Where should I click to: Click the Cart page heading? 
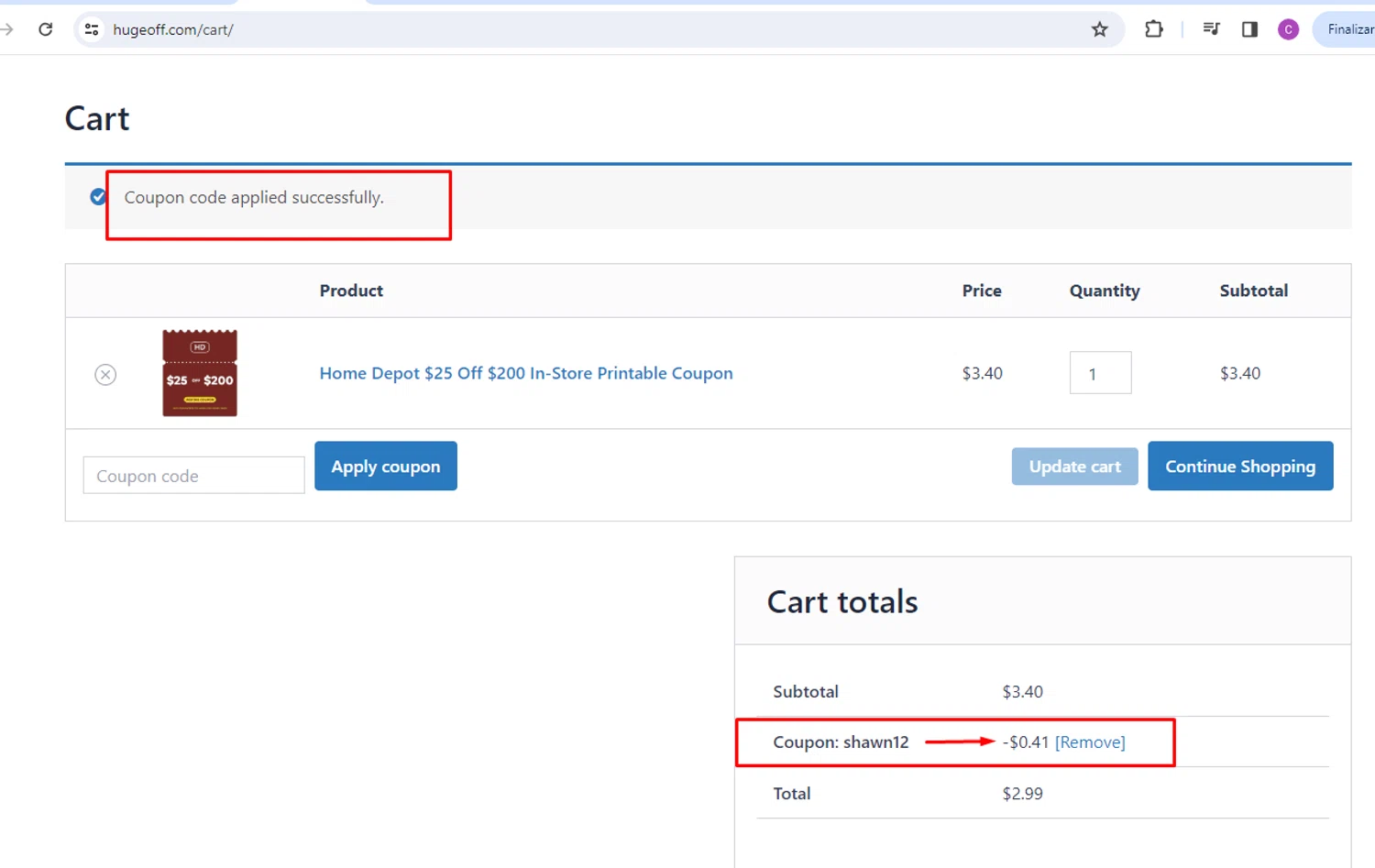pyautogui.click(x=97, y=118)
